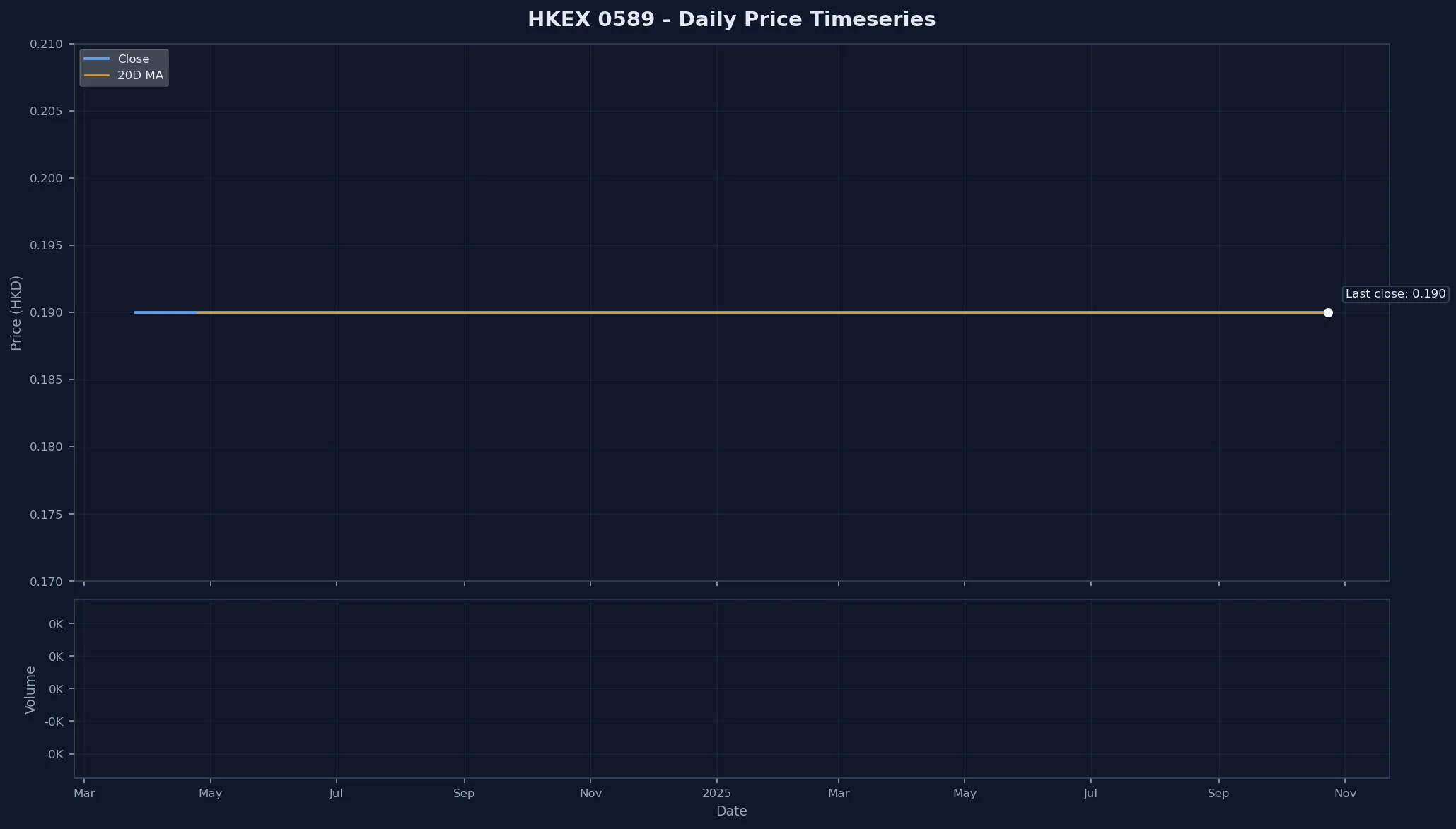This screenshot has height=829, width=1456.
Task: Click the blue Close line swatch in legend
Action: pos(97,59)
